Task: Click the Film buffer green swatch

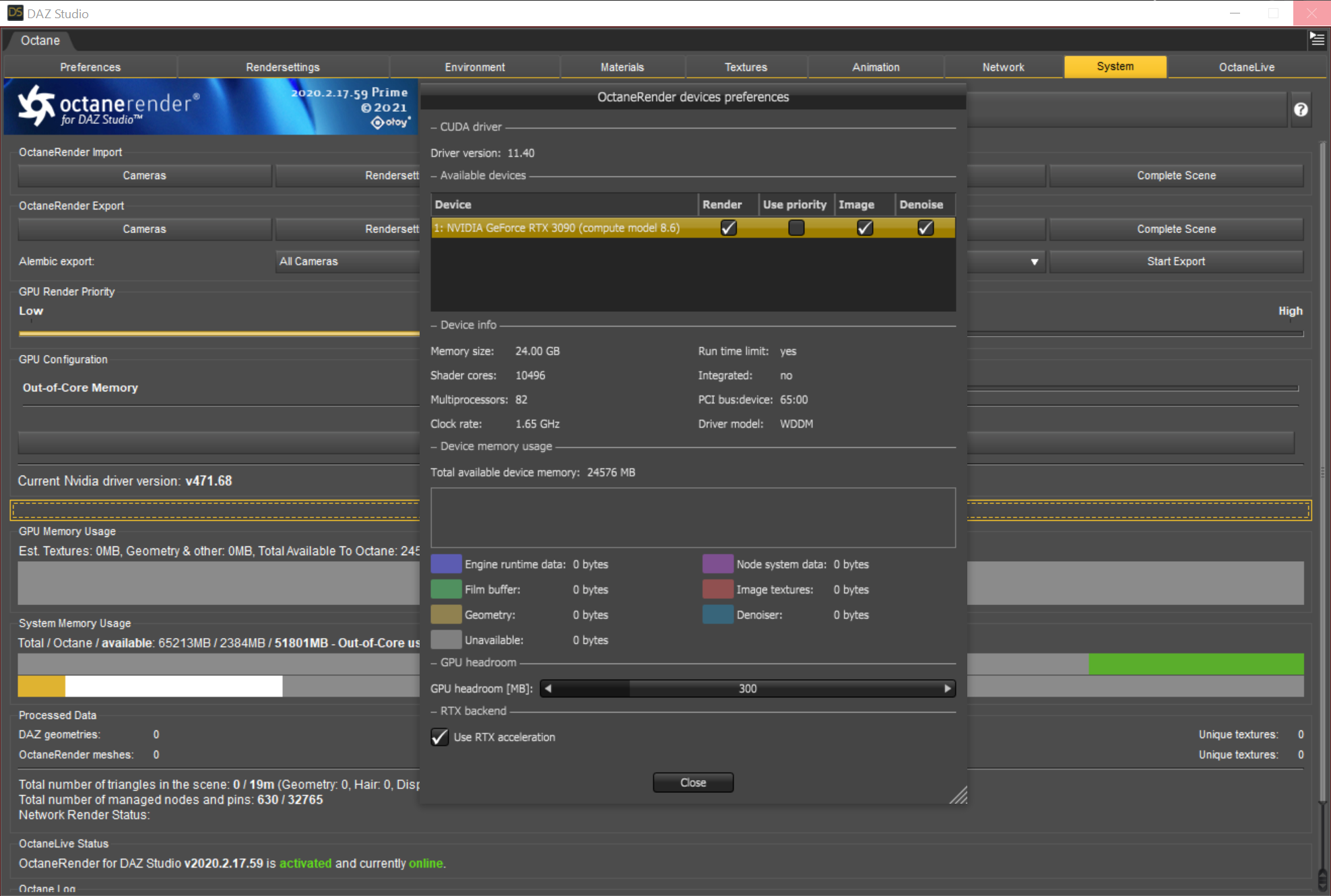Action: pos(446,589)
